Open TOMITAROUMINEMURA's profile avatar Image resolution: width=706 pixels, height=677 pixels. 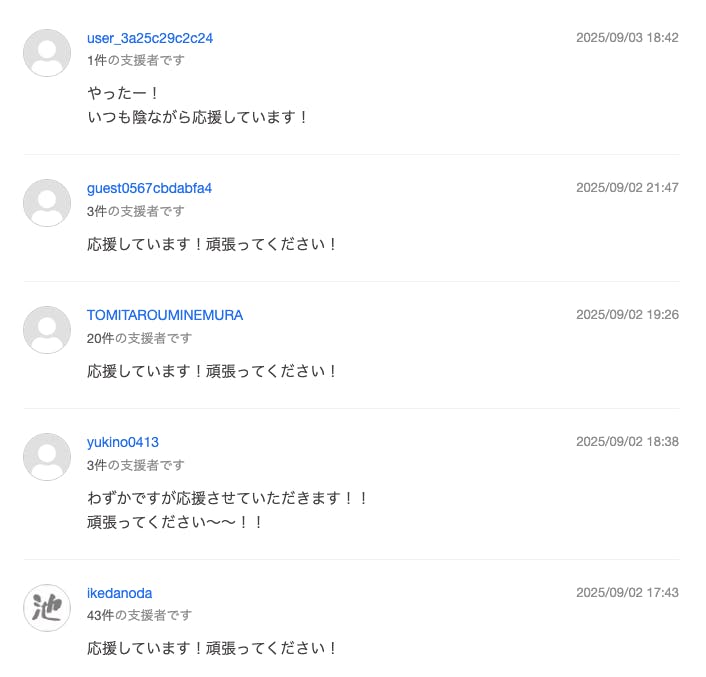[x=47, y=330]
